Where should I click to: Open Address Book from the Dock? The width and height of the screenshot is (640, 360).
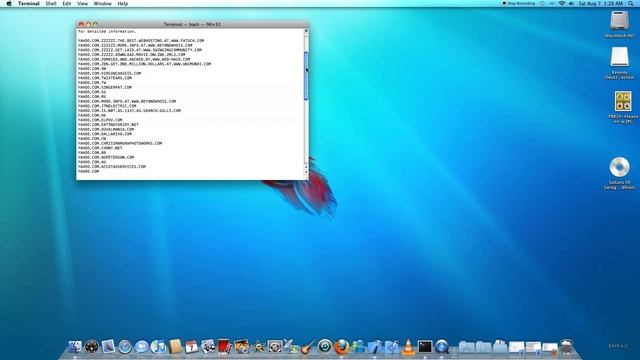pyautogui.click(x=175, y=347)
